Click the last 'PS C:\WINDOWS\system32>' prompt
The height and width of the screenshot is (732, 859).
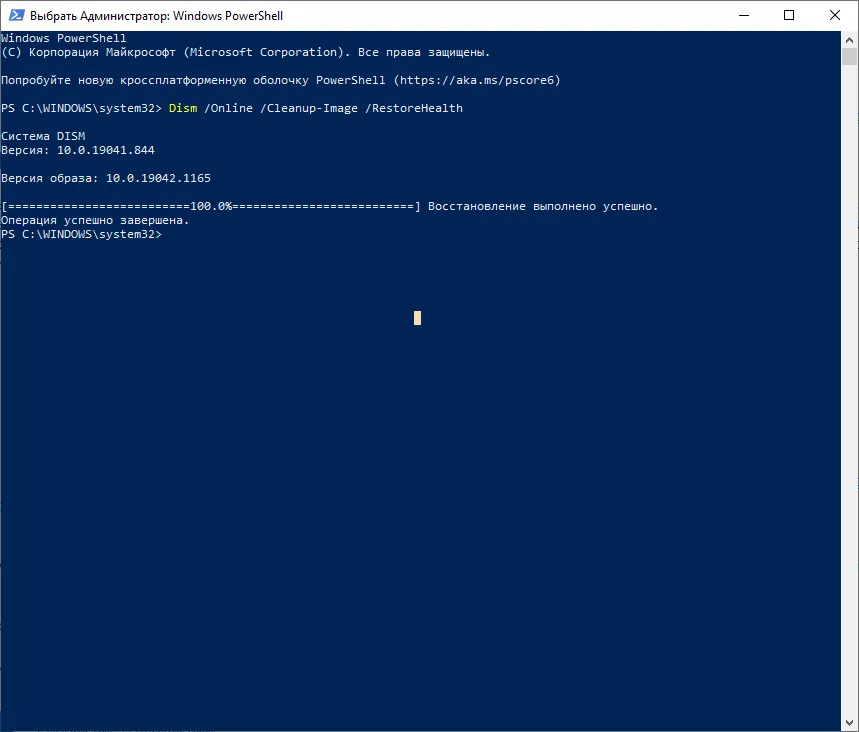(x=82, y=235)
